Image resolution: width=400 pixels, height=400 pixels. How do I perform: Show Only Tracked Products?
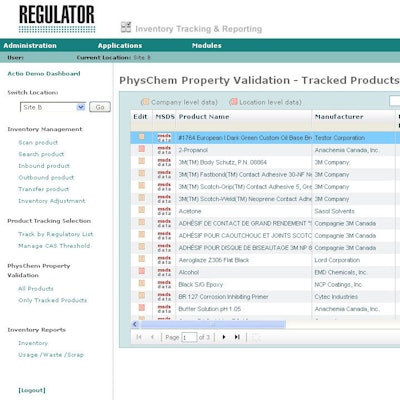53,300
